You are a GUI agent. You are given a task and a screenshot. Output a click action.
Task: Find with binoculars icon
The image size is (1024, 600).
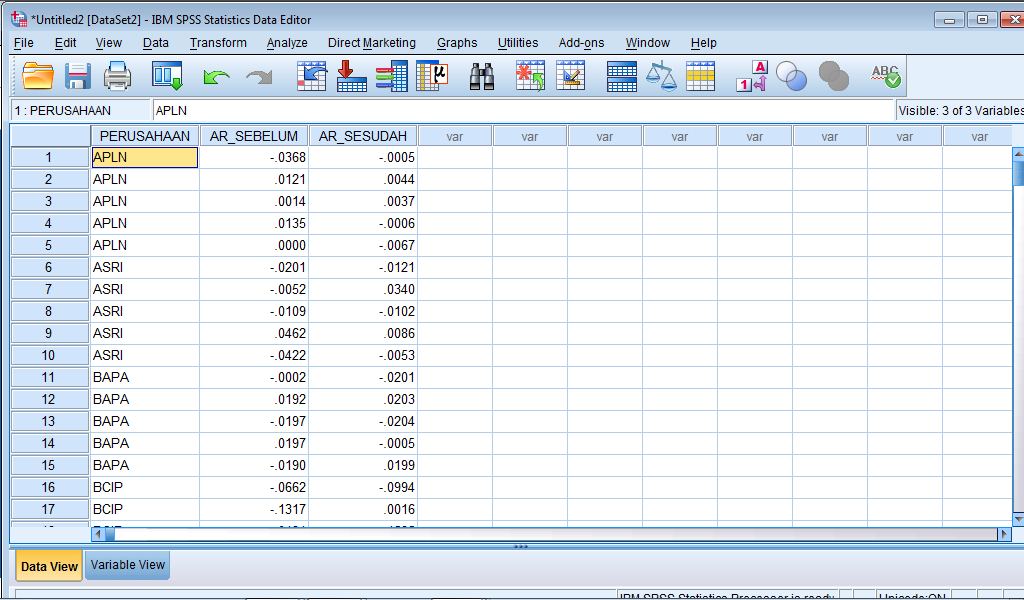482,76
